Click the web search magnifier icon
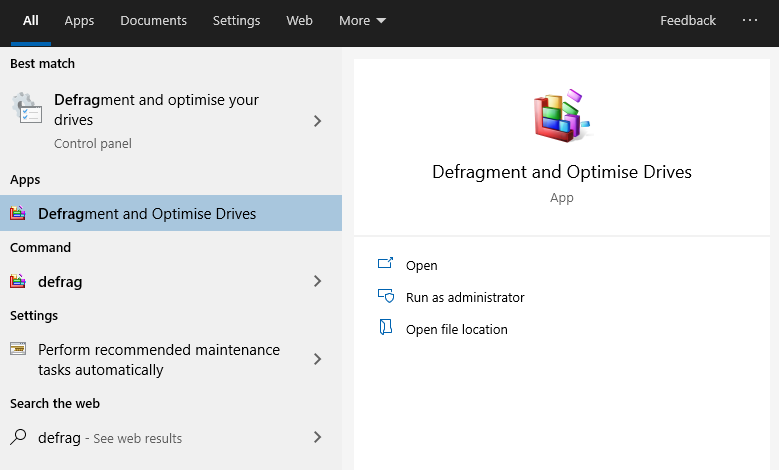Viewport: 779px width, 470px height. point(18,437)
